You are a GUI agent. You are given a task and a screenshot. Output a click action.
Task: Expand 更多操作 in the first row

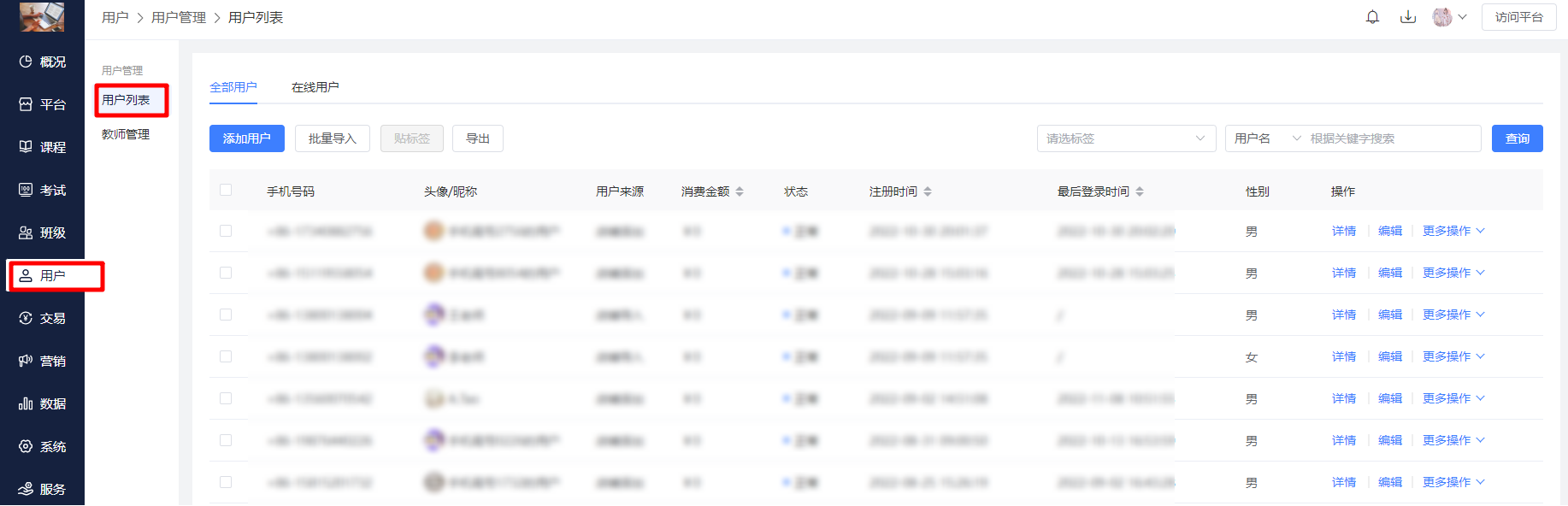pyautogui.click(x=1453, y=231)
